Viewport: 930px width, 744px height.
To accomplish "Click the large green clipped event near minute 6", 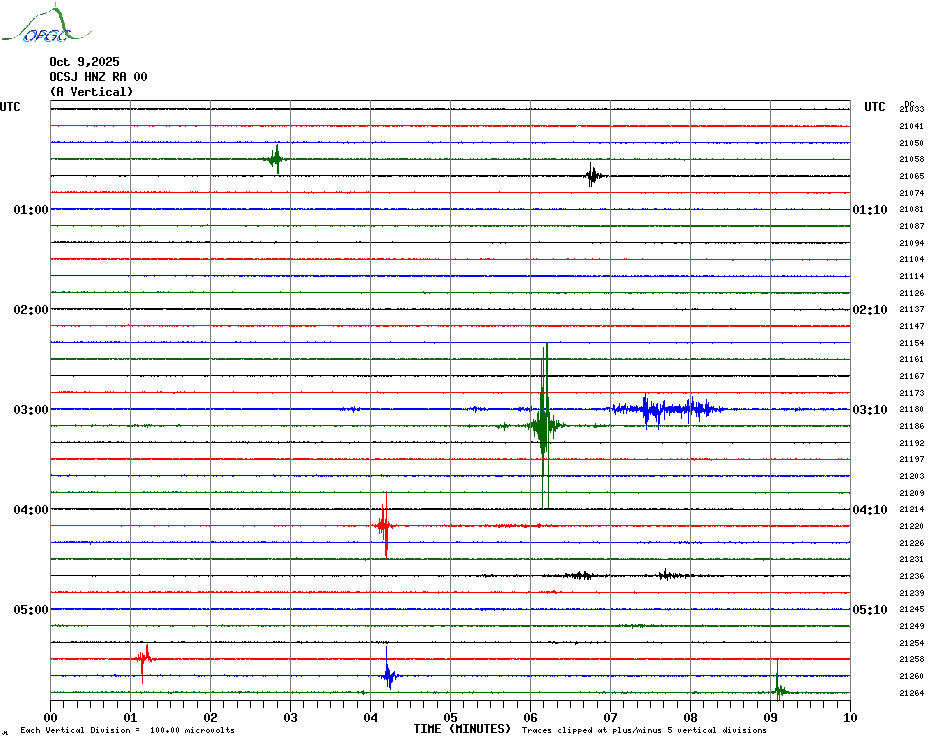I will tap(544, 425).
